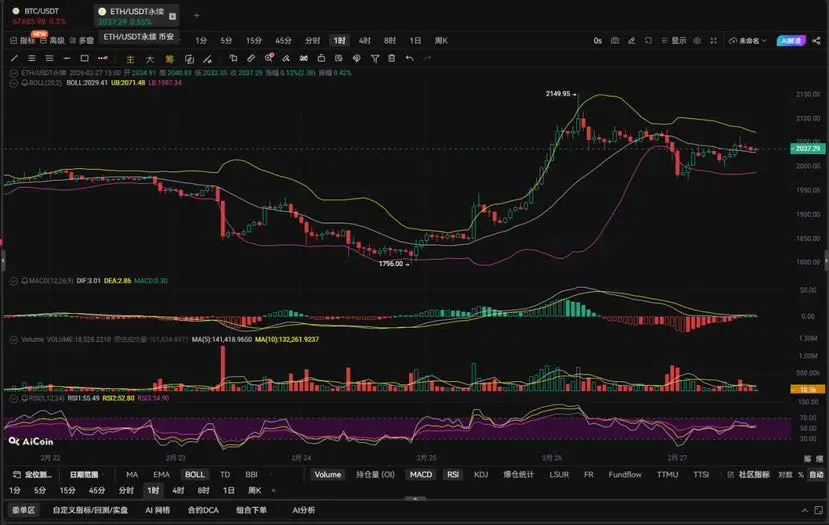Enable the KDJ sub-indicator
The height and width of the screenshot is (525, 829).
tap(481, 475)
